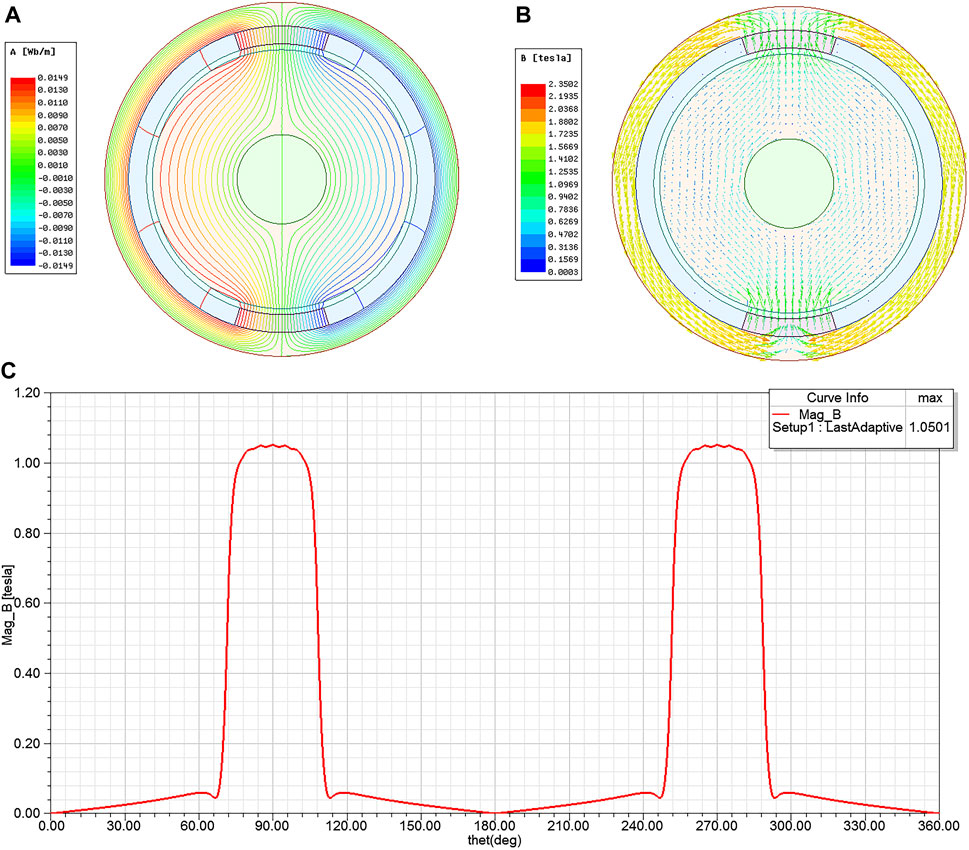This screenshot has height=850, width=969.
Task: Click the 2.0368 legend value
Action: tap(564, 109)
